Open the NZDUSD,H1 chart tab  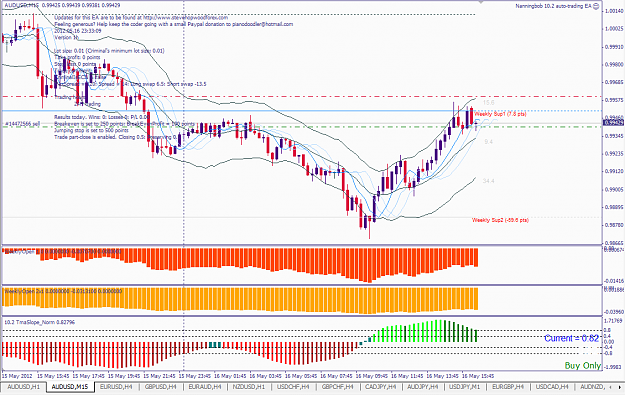pyautogui.click(x=249, y=387)
